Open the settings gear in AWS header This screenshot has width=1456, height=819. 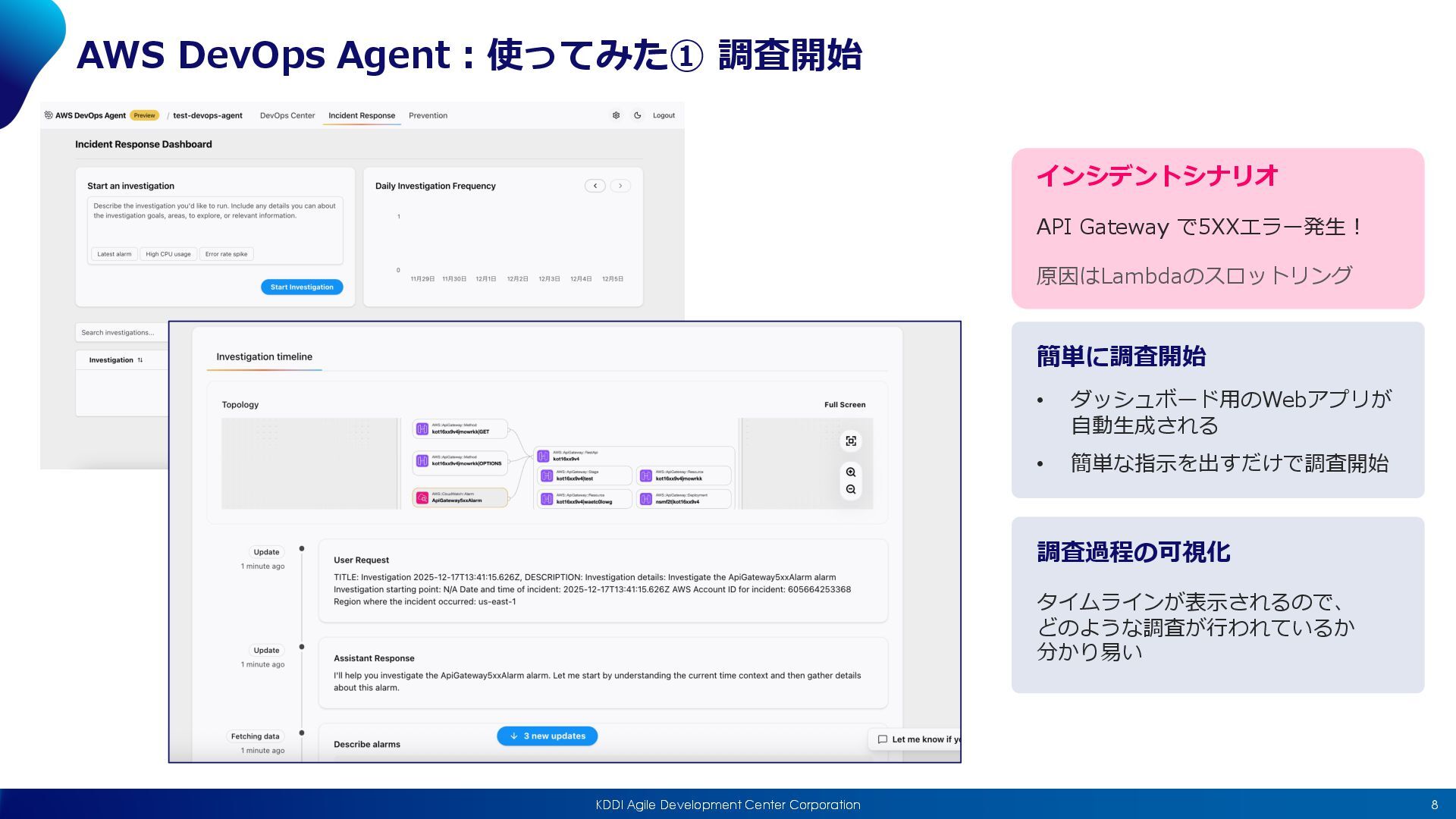[x=616, y=115]
